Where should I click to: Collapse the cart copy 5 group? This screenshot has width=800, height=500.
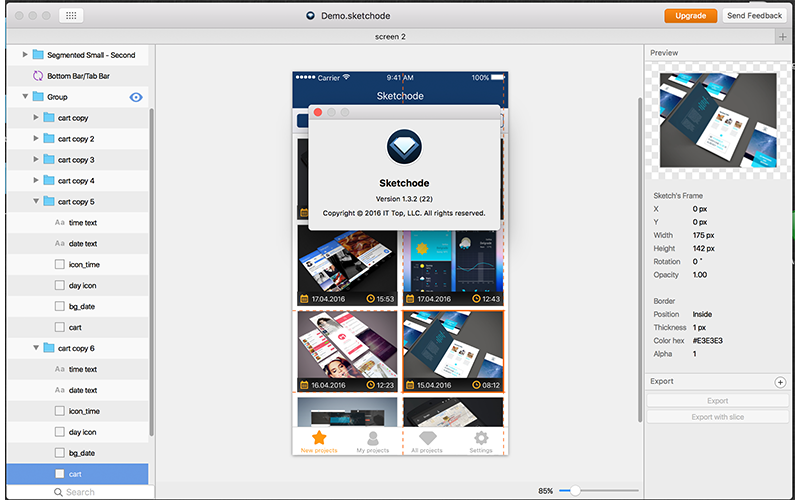tap(36, 201)
